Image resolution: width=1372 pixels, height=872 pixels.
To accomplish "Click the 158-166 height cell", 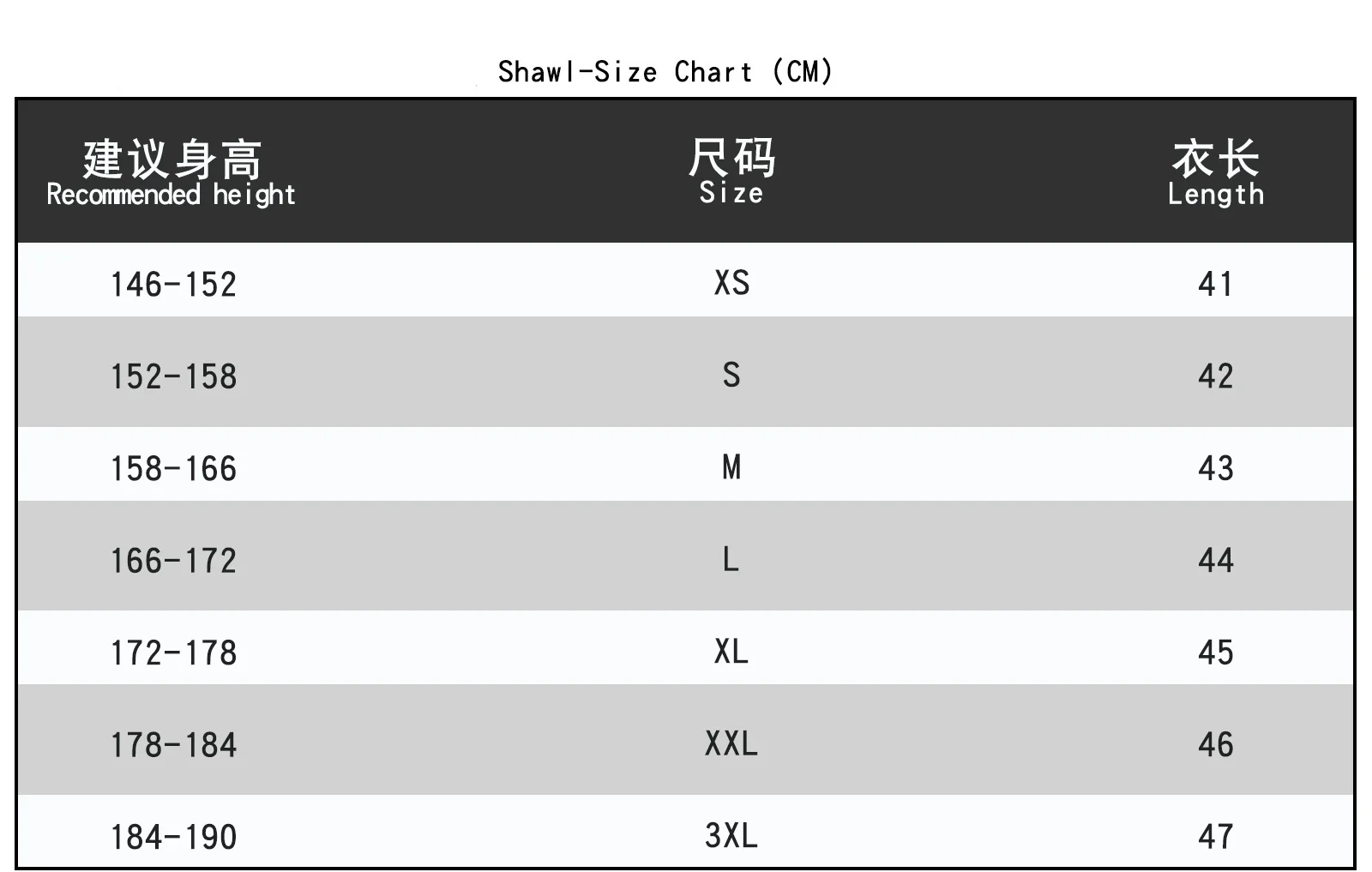I will coord(173,469).
